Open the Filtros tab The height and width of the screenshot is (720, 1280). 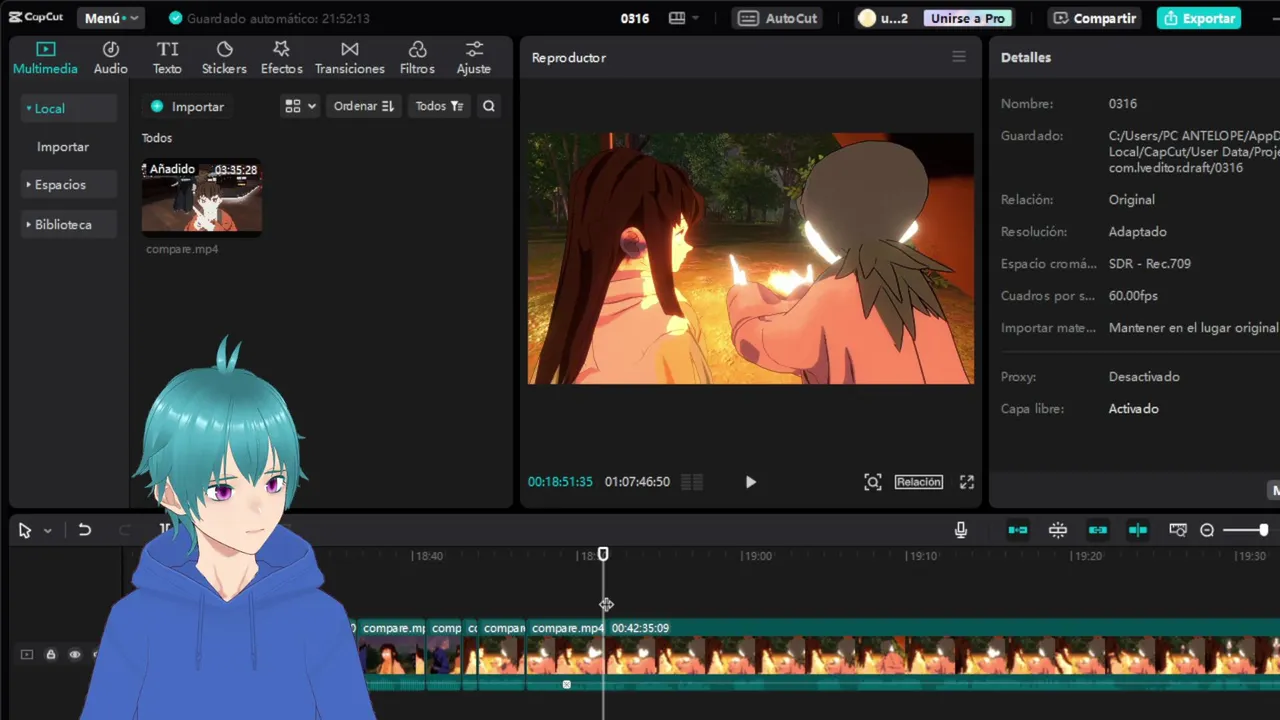pos(417,58)
